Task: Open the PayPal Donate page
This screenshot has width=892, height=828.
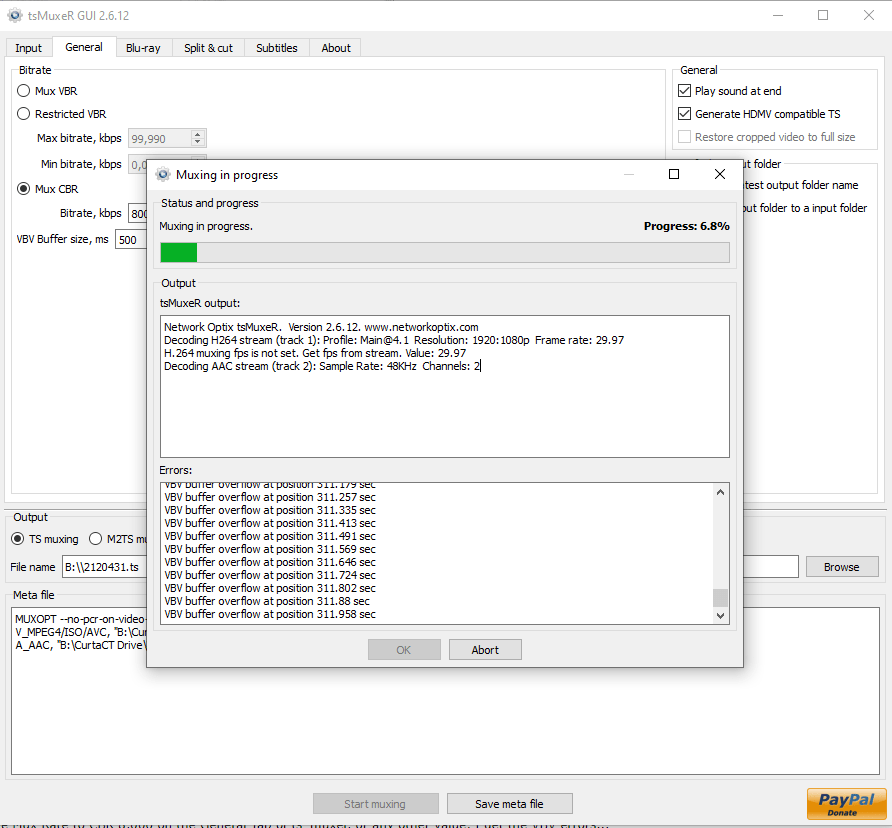Action: pos(845,803)
